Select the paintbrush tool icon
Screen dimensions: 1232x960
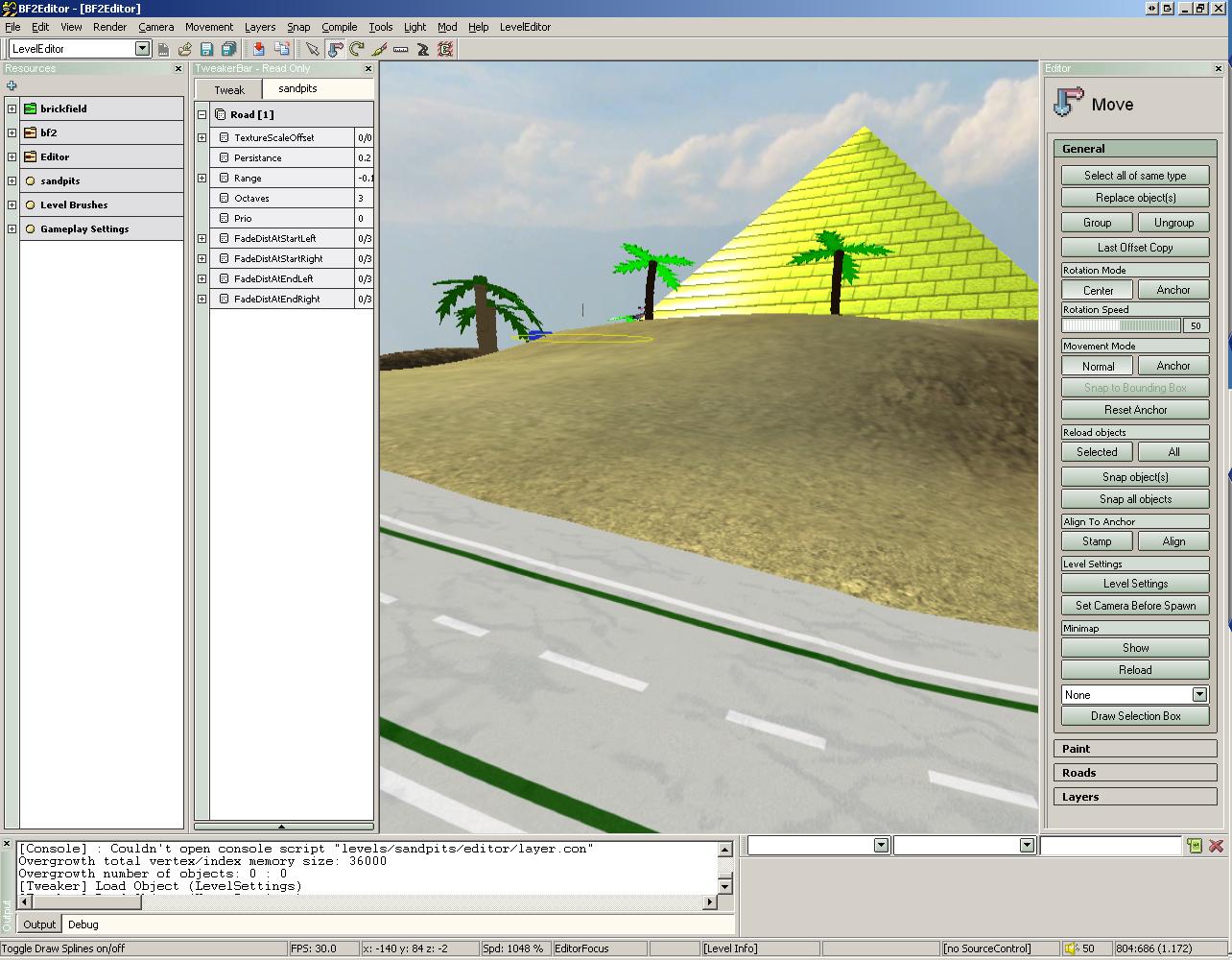379,49
